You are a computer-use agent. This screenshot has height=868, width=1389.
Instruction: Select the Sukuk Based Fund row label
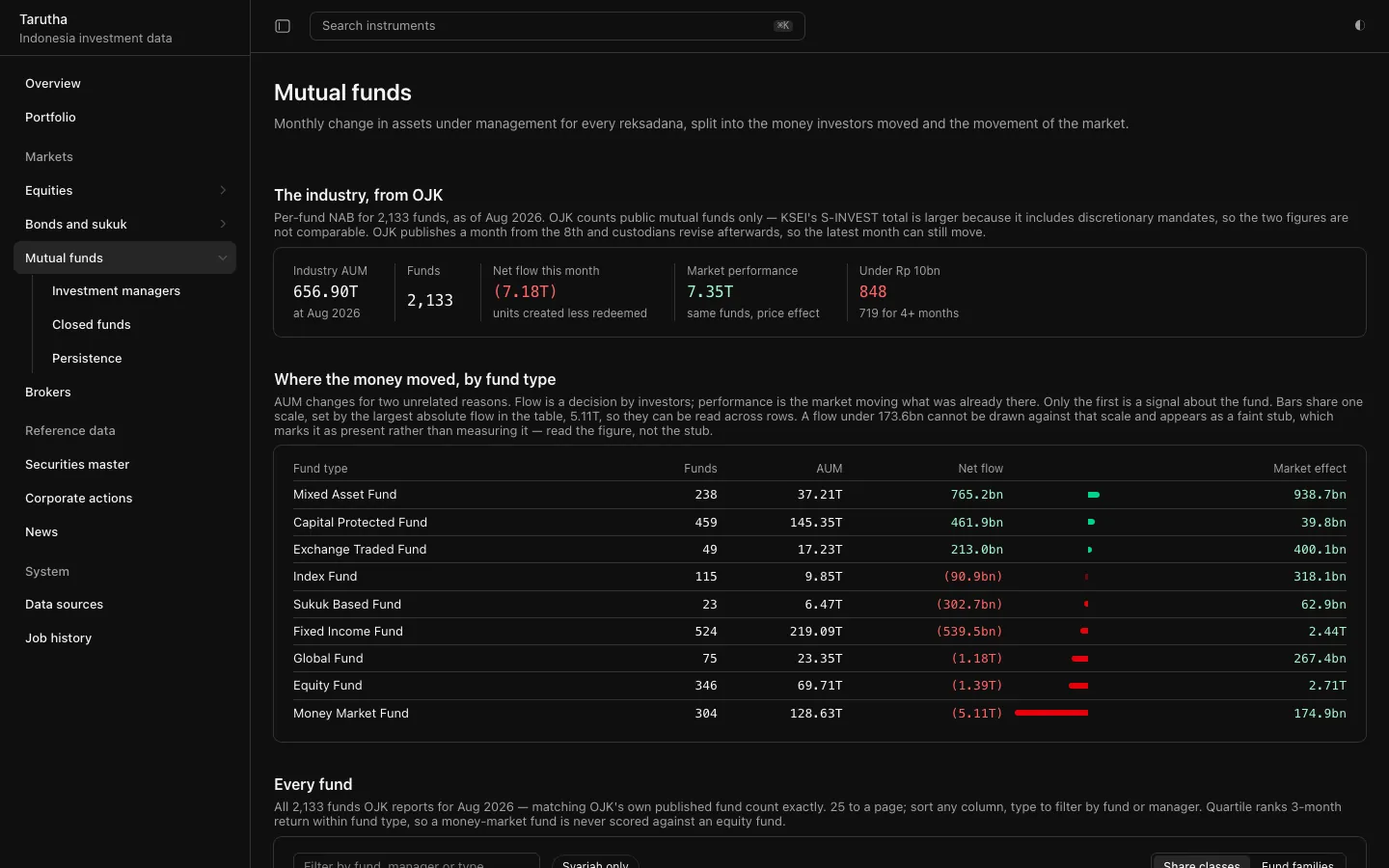click(347, 605)
